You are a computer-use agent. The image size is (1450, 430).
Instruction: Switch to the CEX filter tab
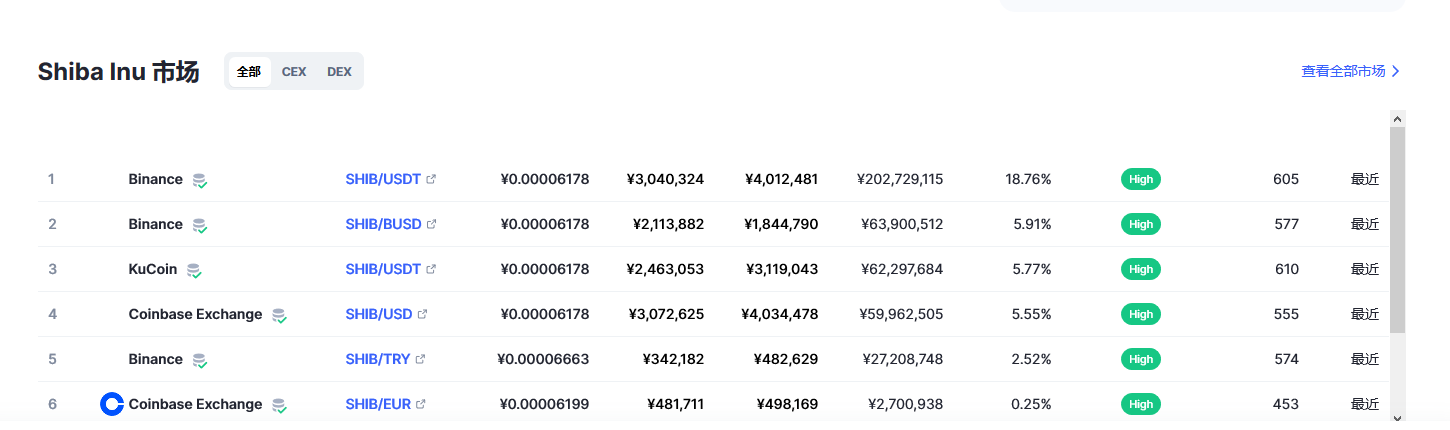pyautogui.click(x=294, y=72)
